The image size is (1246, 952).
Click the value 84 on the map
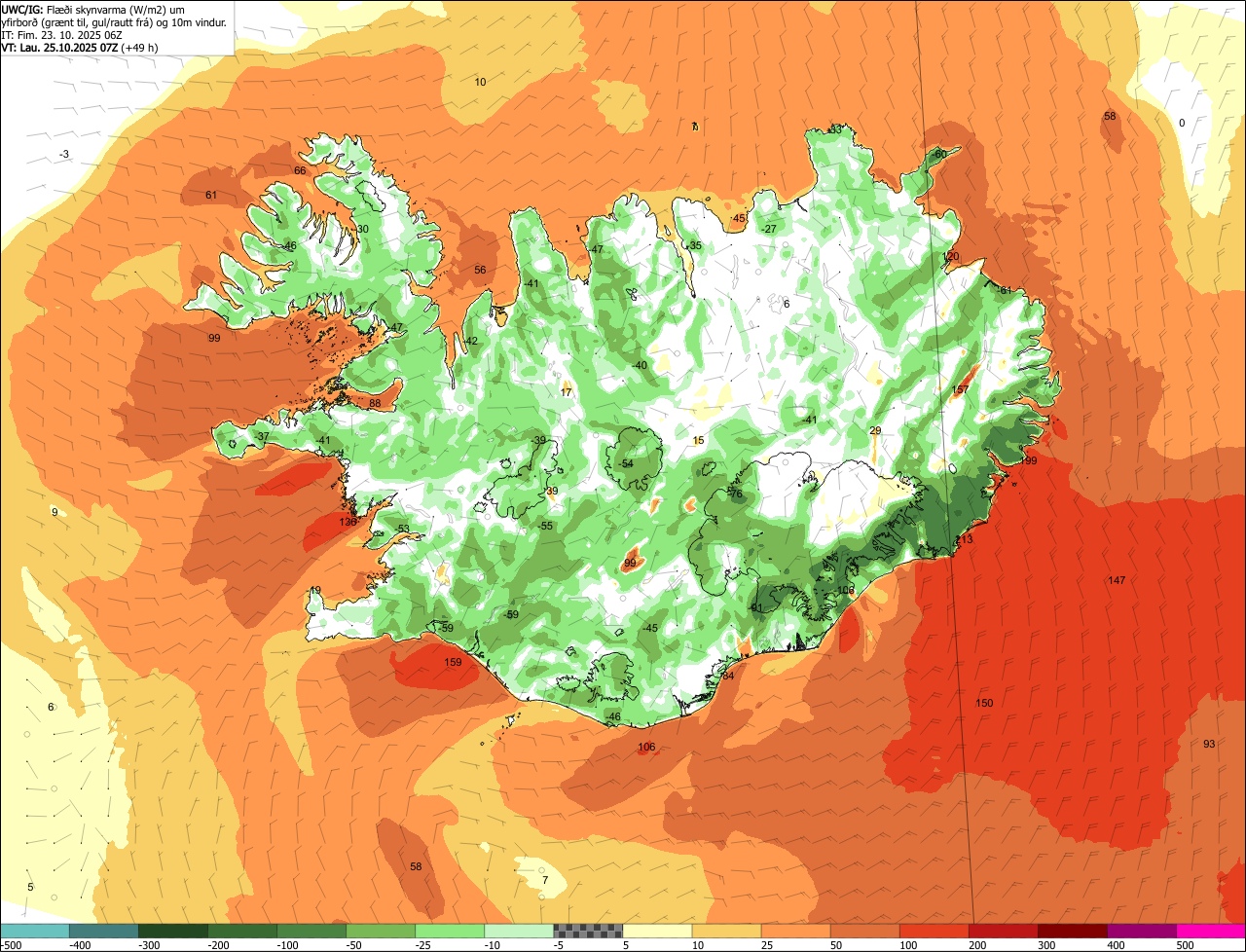click(728, 675)
